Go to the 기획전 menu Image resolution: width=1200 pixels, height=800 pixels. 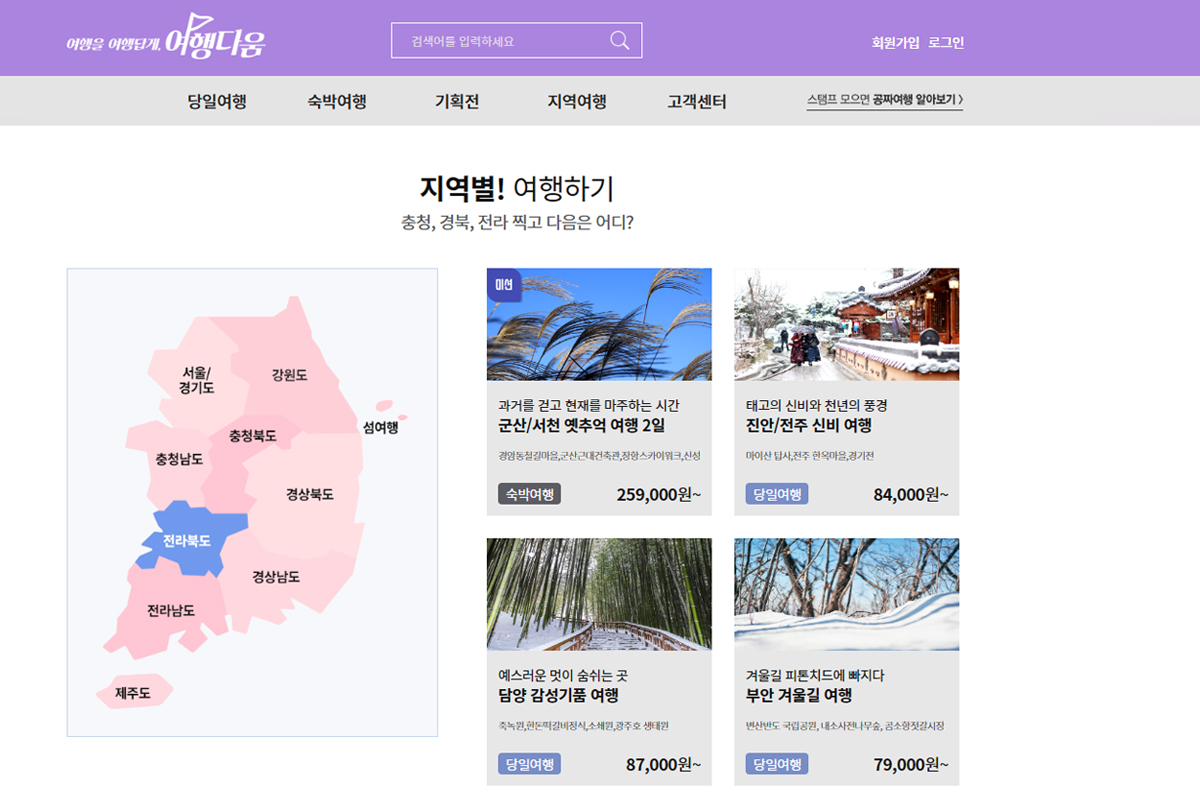(x=457, y=101)
